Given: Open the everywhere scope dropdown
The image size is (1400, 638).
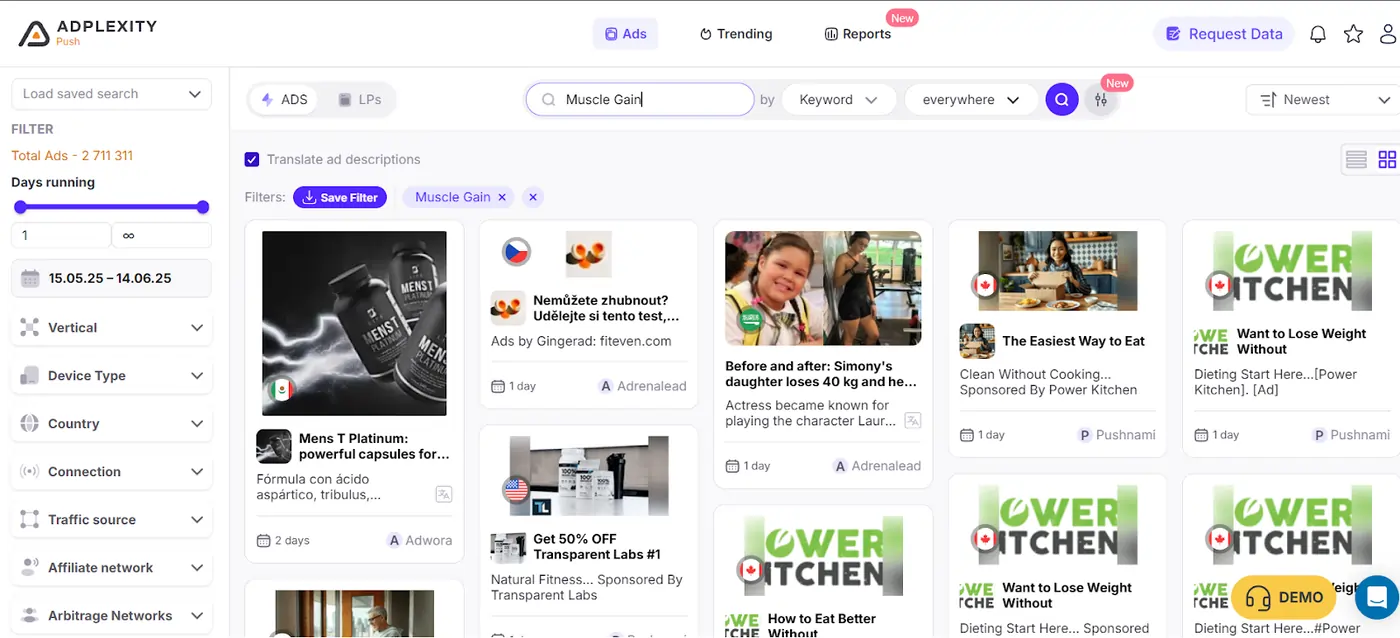Looking at the screenshot, I should pyautogui.click(x=970, y=99).
